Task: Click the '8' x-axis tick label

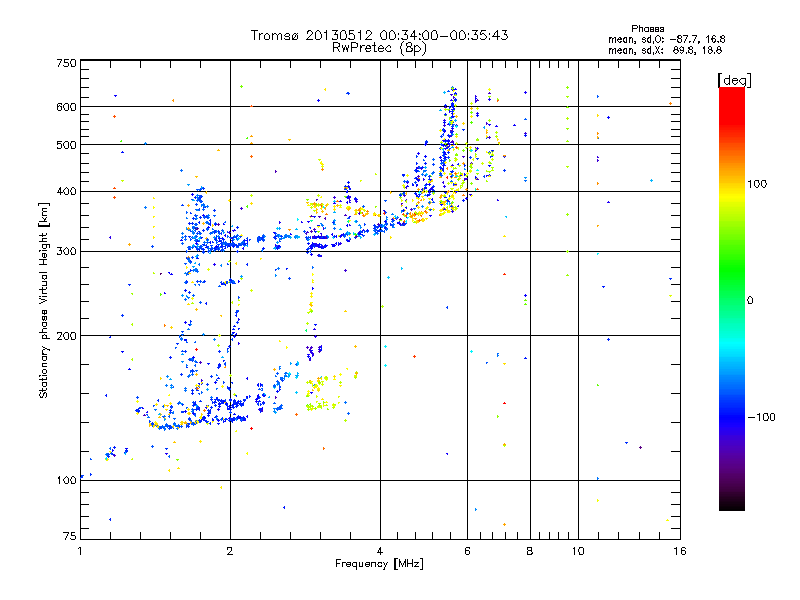Action: [x=530, y=551]
